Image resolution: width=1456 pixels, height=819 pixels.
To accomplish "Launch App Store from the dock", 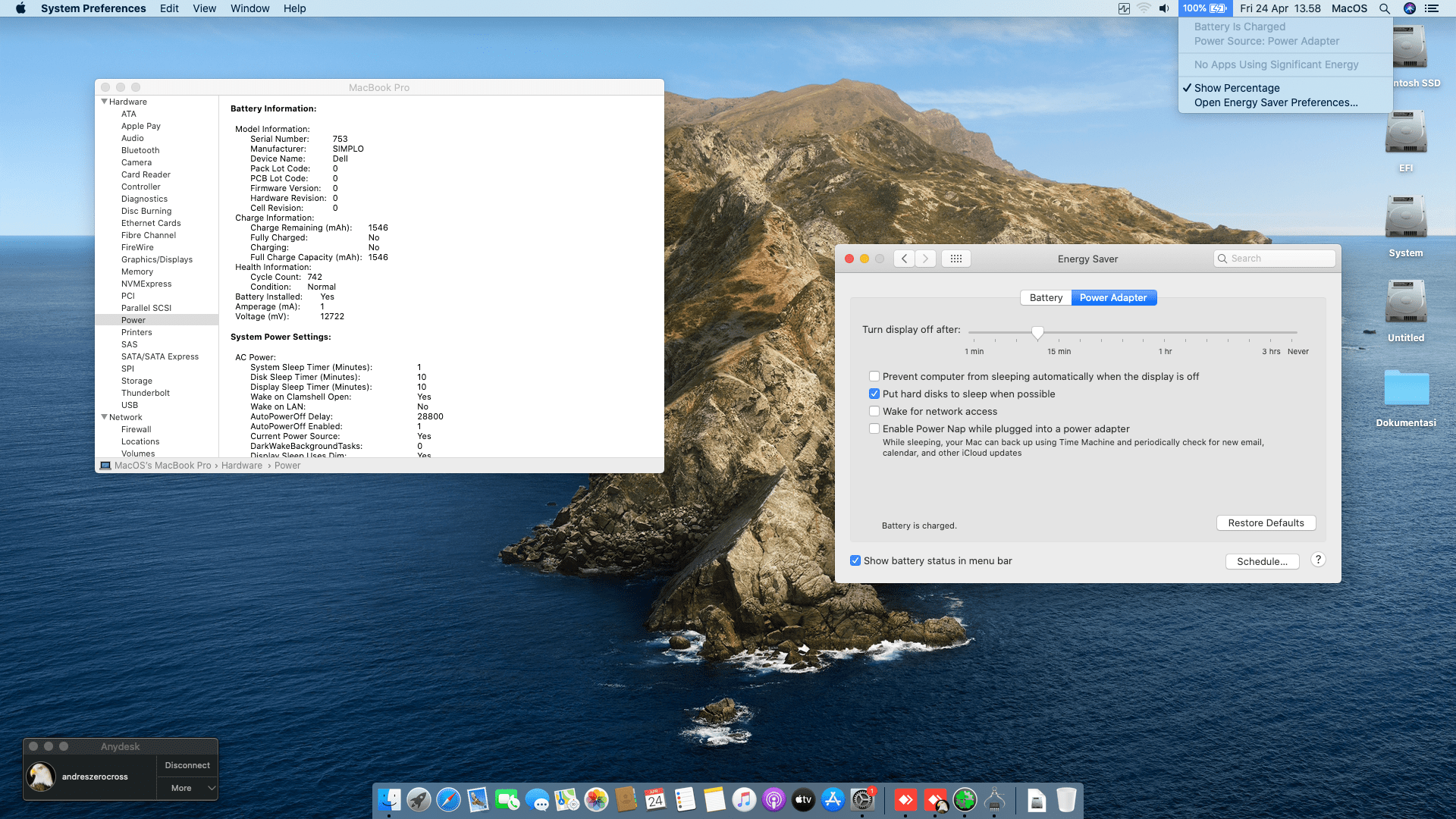I will pos(833,800).
